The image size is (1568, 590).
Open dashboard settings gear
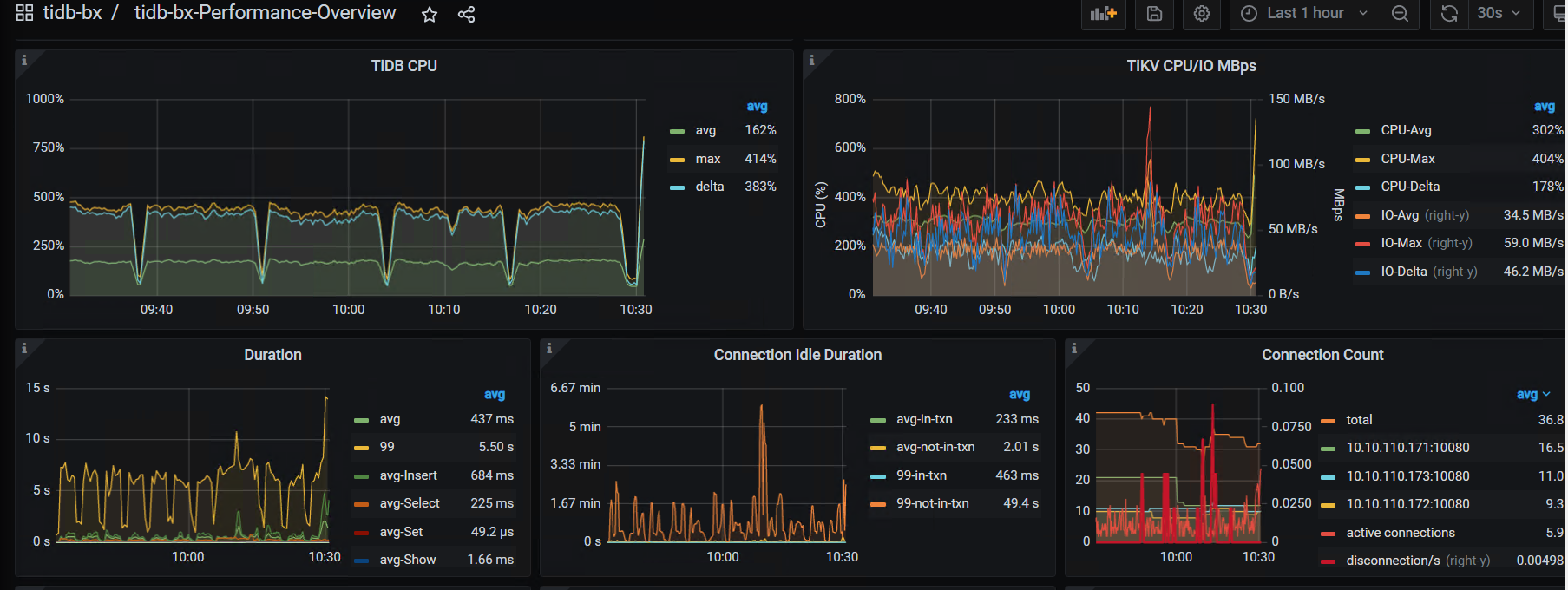click(1201, 14)
